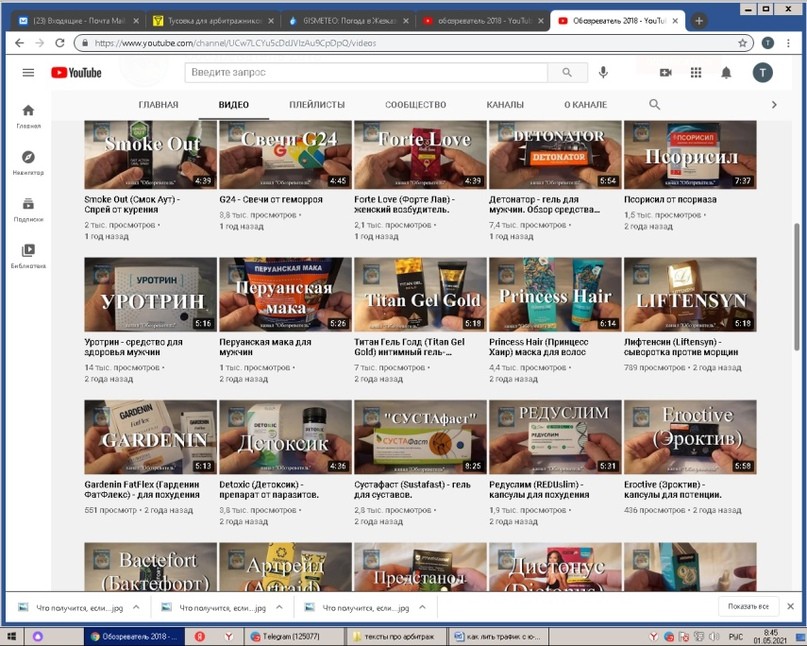Screen dimensions: 807x646
Task: Open the create video camera icon
Action: (665, 73)
